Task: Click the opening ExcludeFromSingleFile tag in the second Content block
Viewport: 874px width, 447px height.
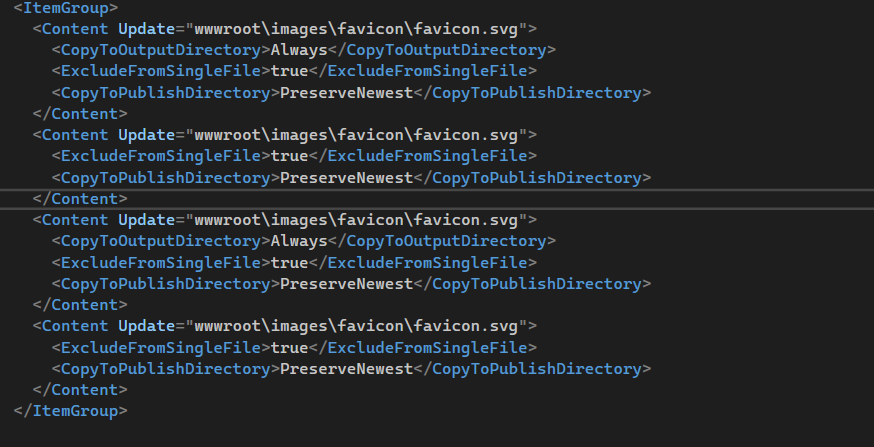Action: point(161,156)
